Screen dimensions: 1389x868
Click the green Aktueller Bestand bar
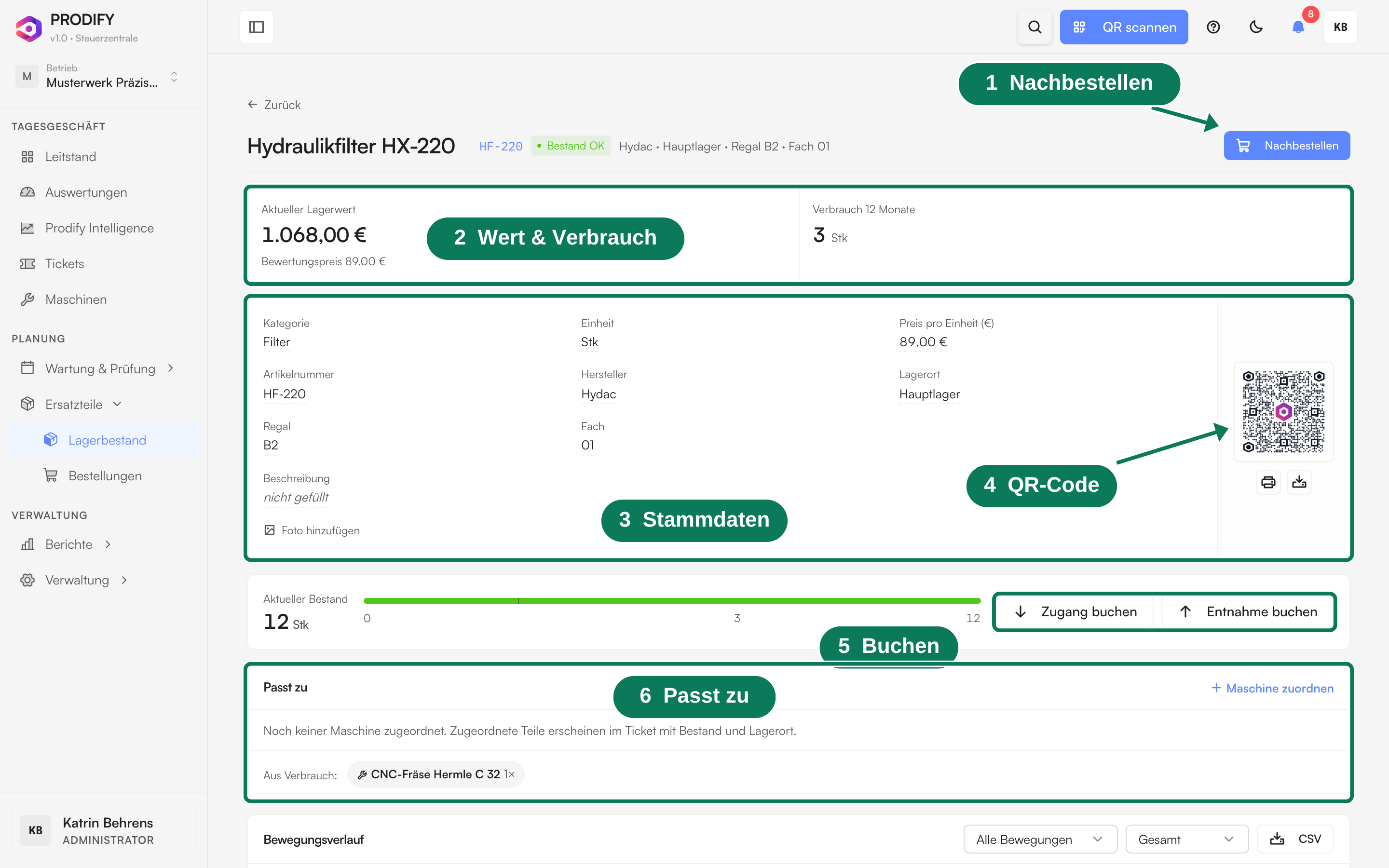click(x=671, y=601)
